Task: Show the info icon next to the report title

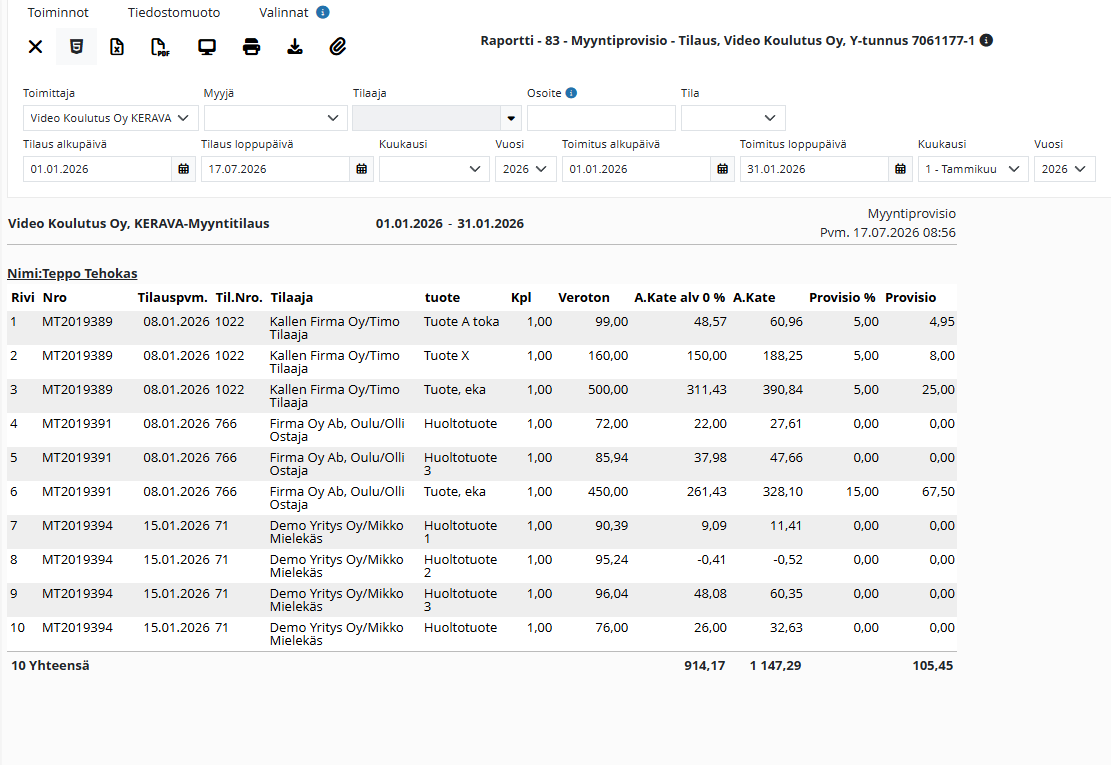Action: 986,40
